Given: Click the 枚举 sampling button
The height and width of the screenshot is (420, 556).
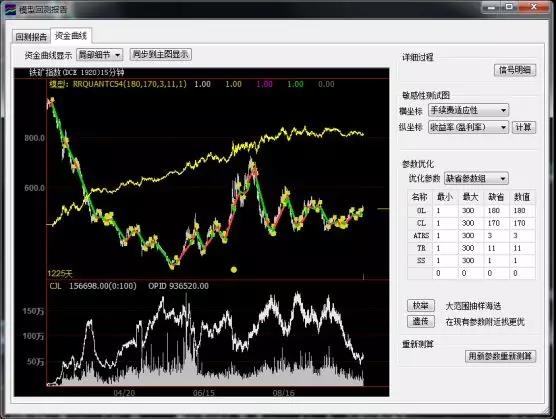Looking at the screenshot, I should (421, 305).
